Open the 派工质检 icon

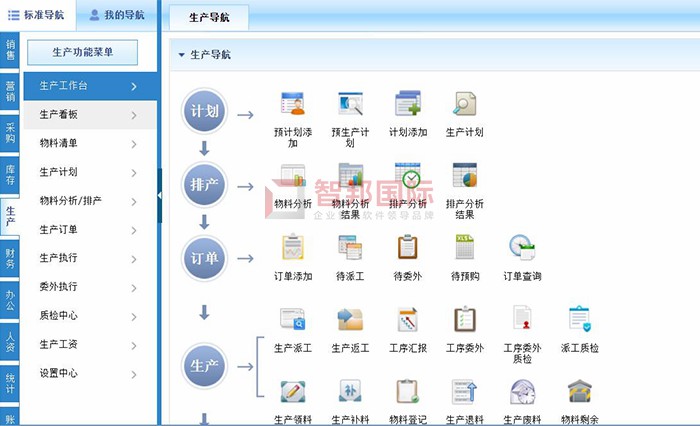(579, 319)
